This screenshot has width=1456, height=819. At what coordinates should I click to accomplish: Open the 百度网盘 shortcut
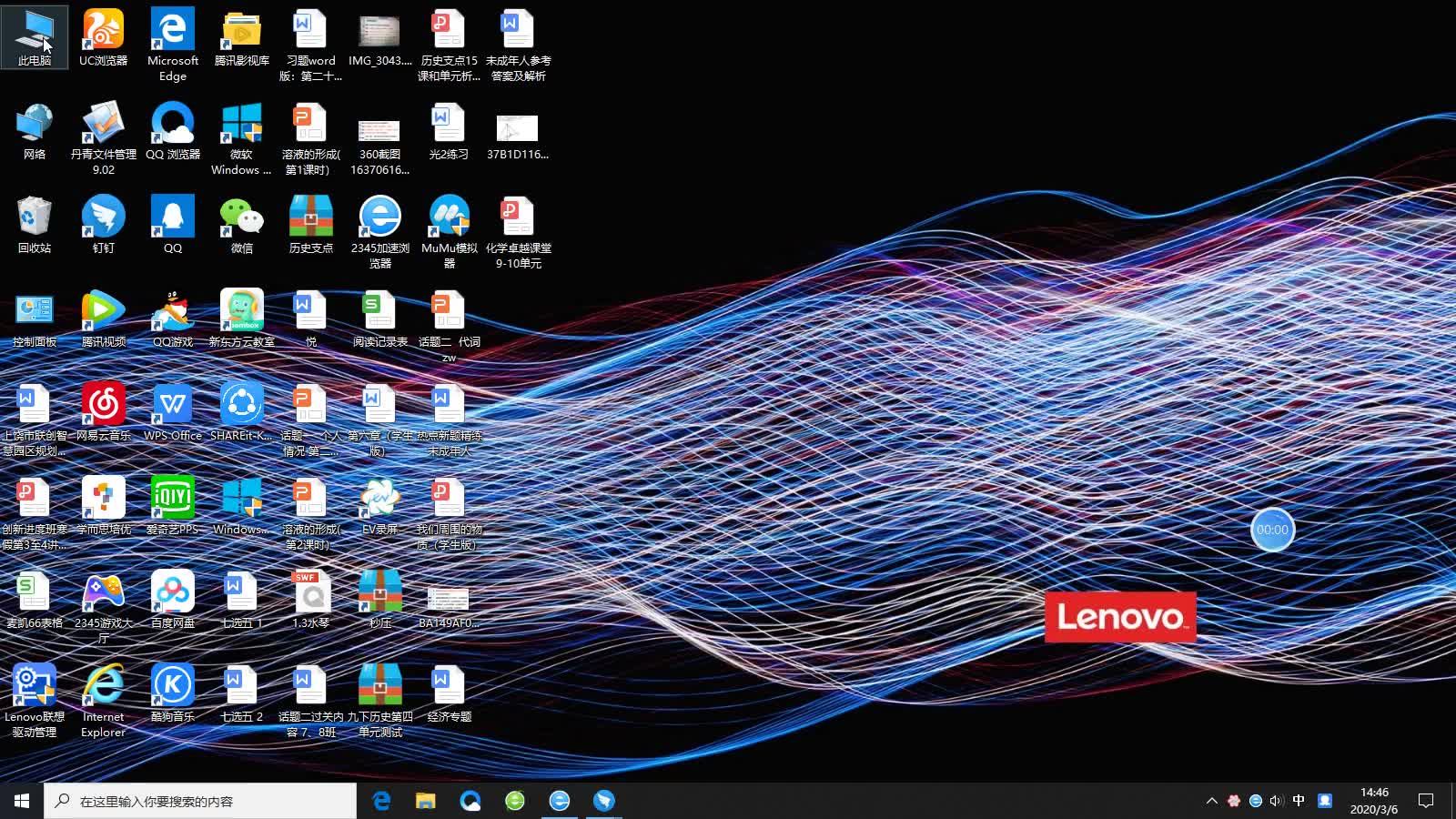[173, 600]
